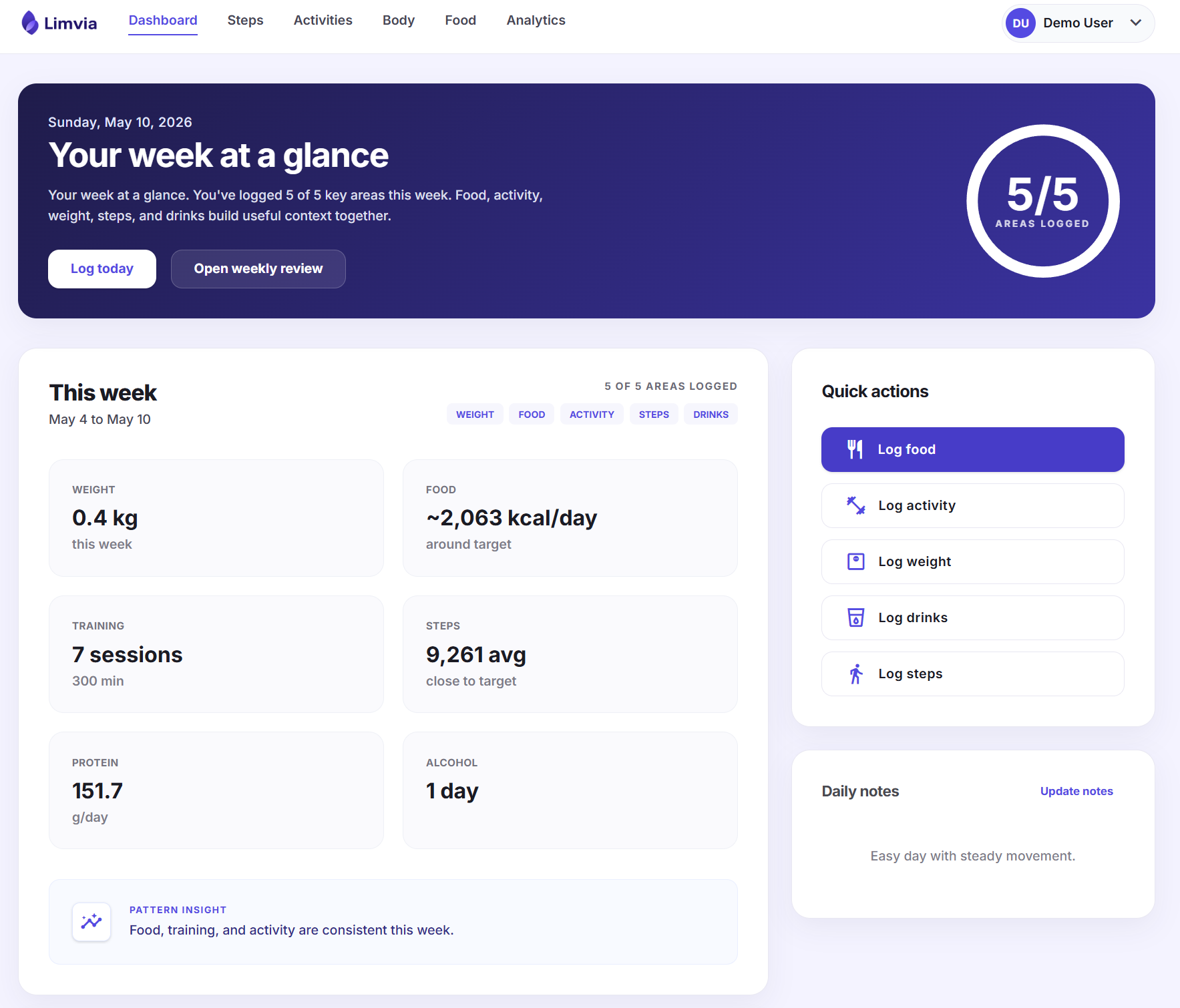Open the Alcohol 1 day card
Viewport: 1180px width, 1008px height.
[570, 790]
